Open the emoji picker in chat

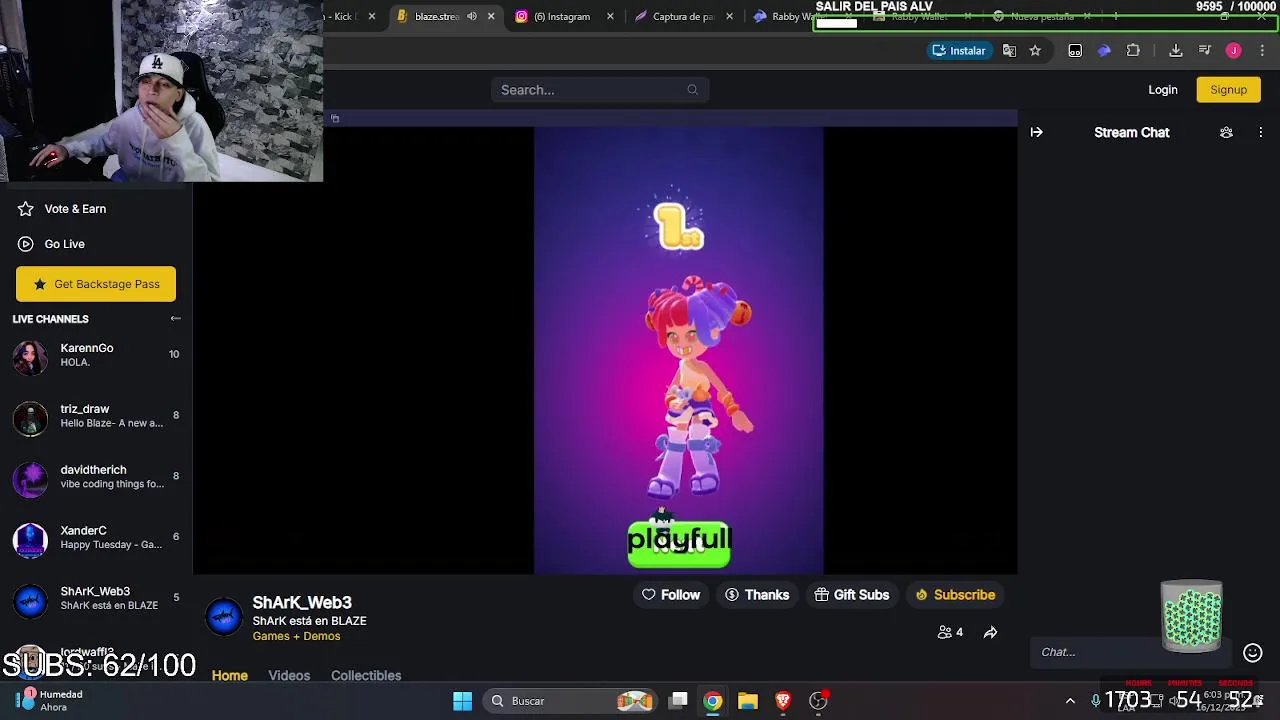[1252, 652]
